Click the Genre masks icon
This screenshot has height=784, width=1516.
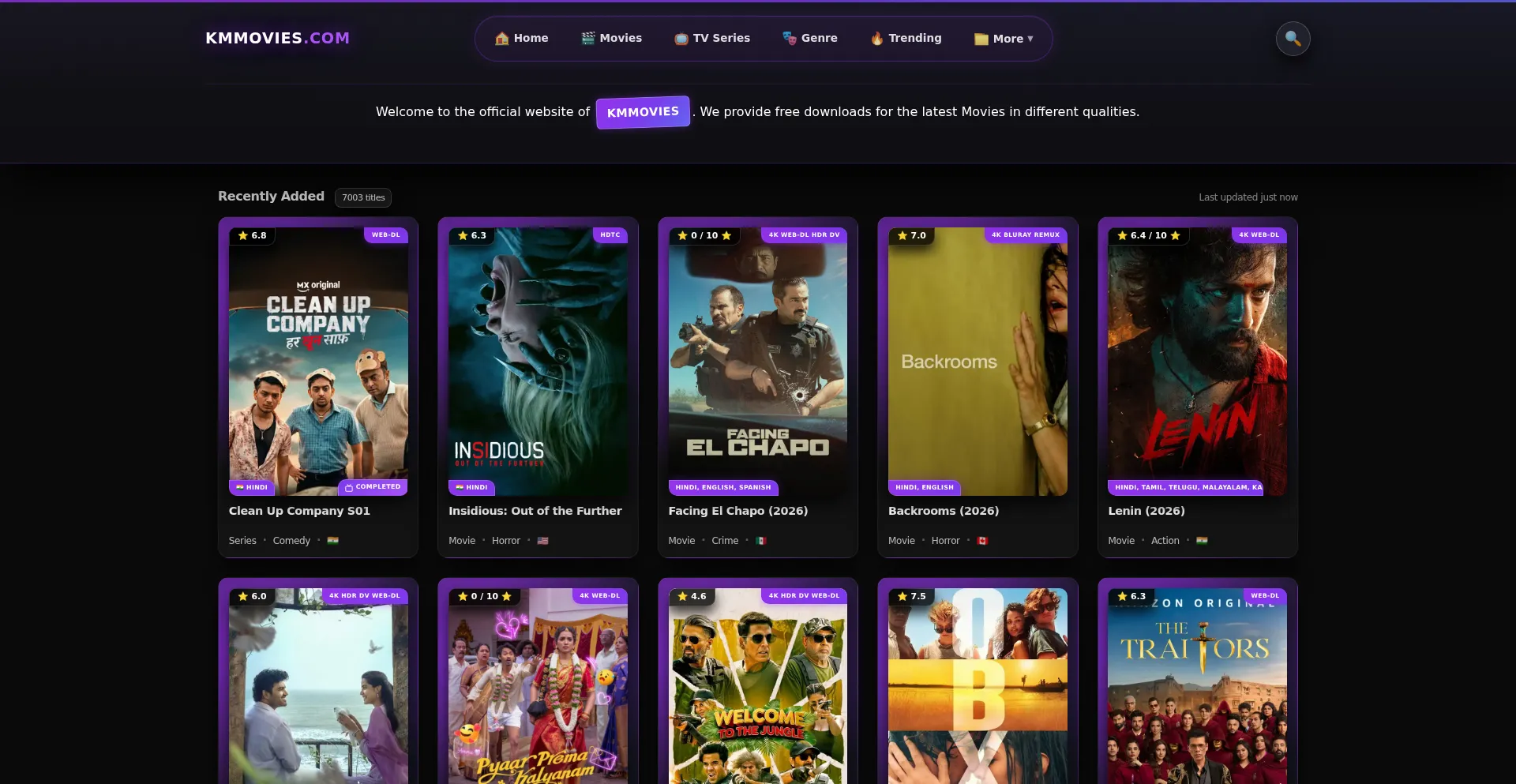click(789, 38)
